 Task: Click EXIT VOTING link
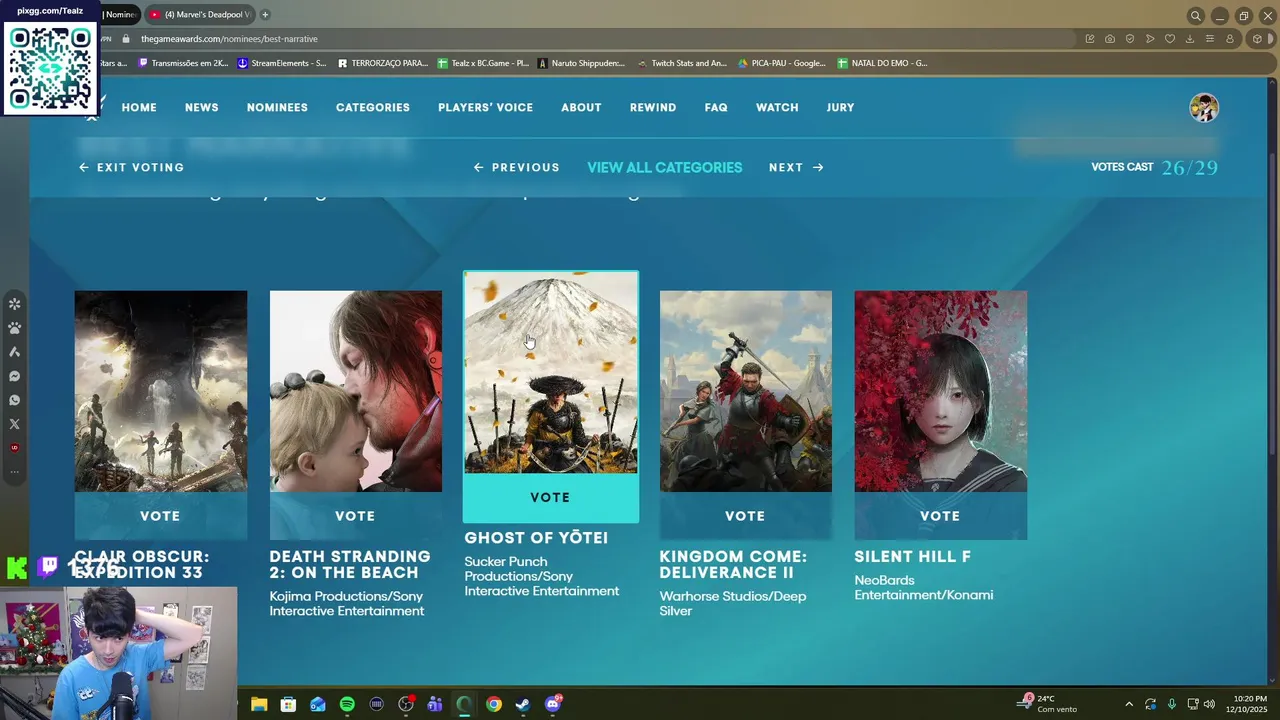(x=132, y=168)
